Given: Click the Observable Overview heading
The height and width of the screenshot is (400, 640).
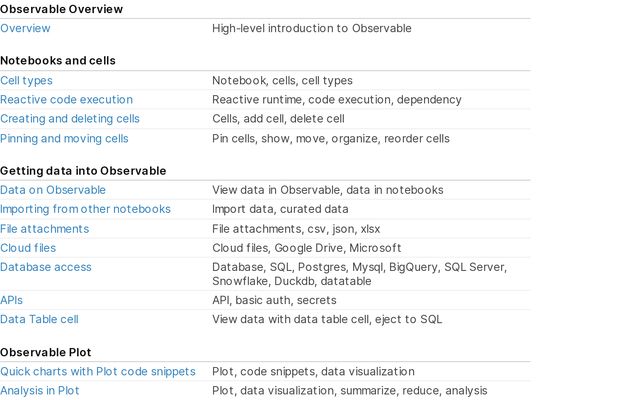Looking at the screenshot, I should (62, 9).
